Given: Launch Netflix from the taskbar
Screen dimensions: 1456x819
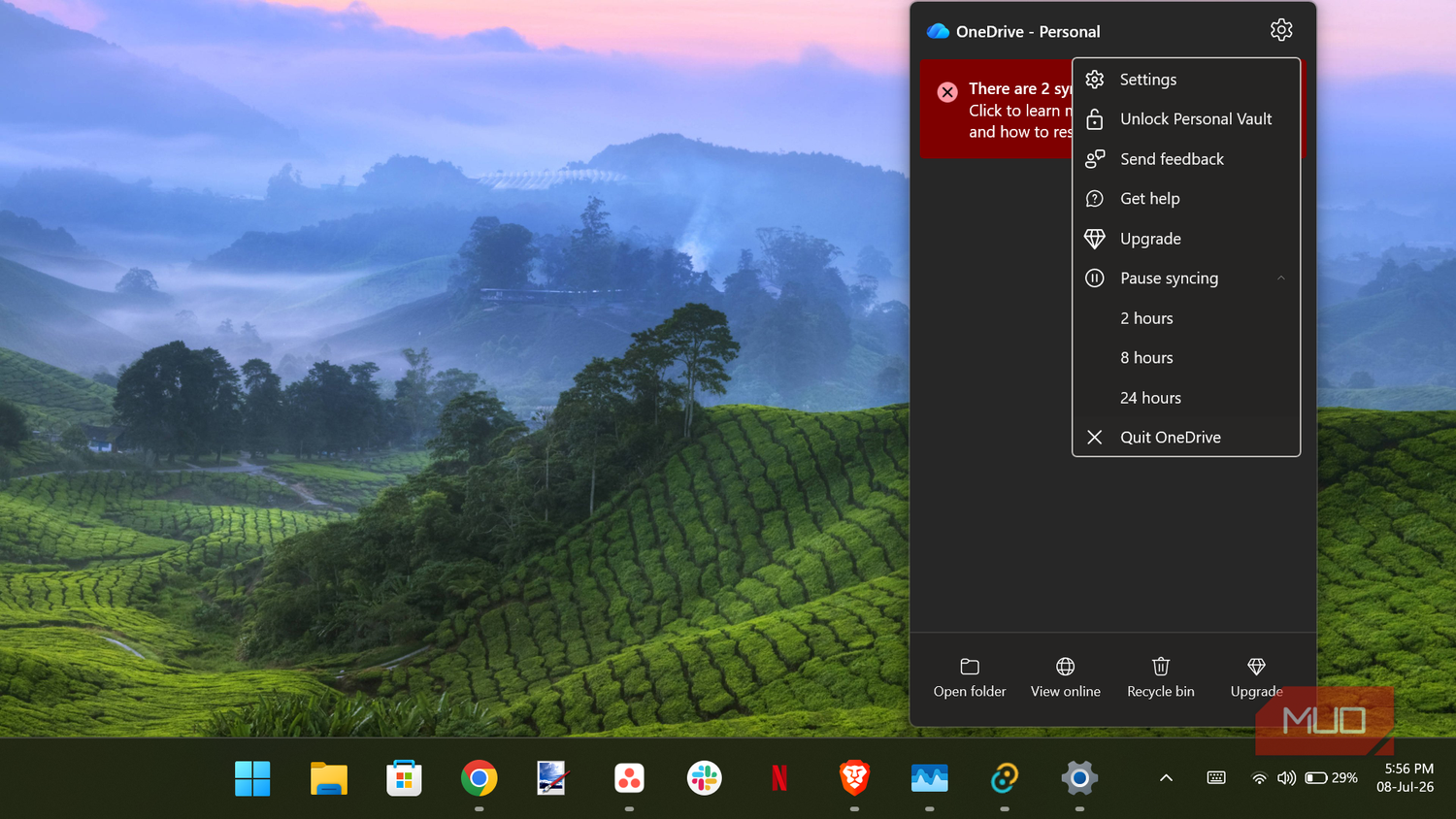Looking at the screenshot, I should tap(779, 778).
